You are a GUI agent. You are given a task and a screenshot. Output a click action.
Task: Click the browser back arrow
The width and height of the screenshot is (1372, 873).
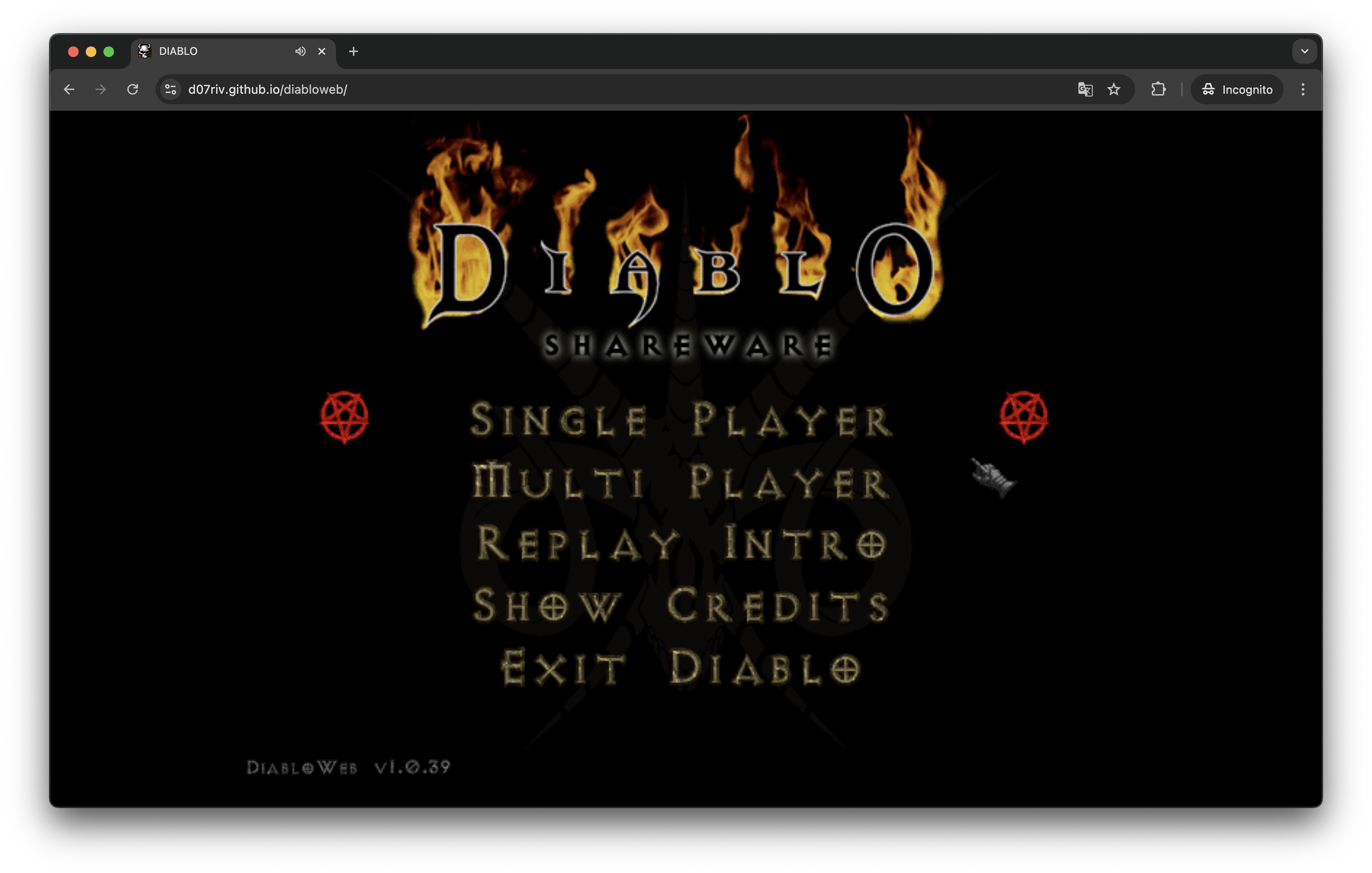69,89
